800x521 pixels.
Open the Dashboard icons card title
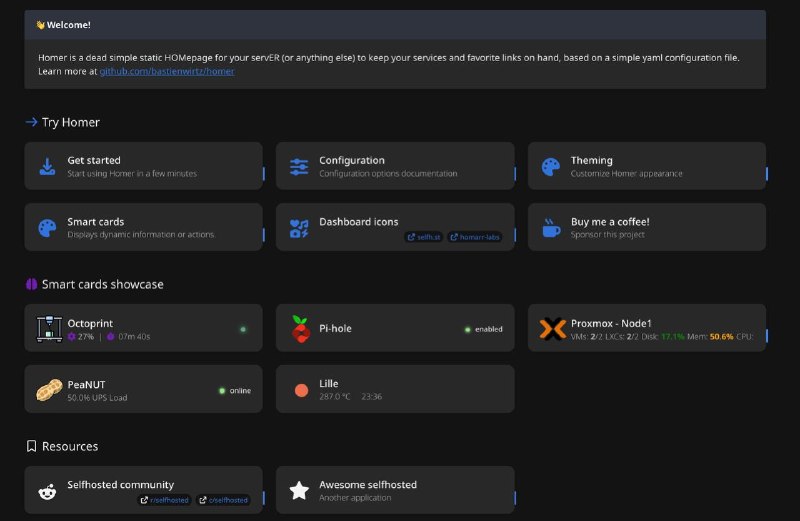359,222
